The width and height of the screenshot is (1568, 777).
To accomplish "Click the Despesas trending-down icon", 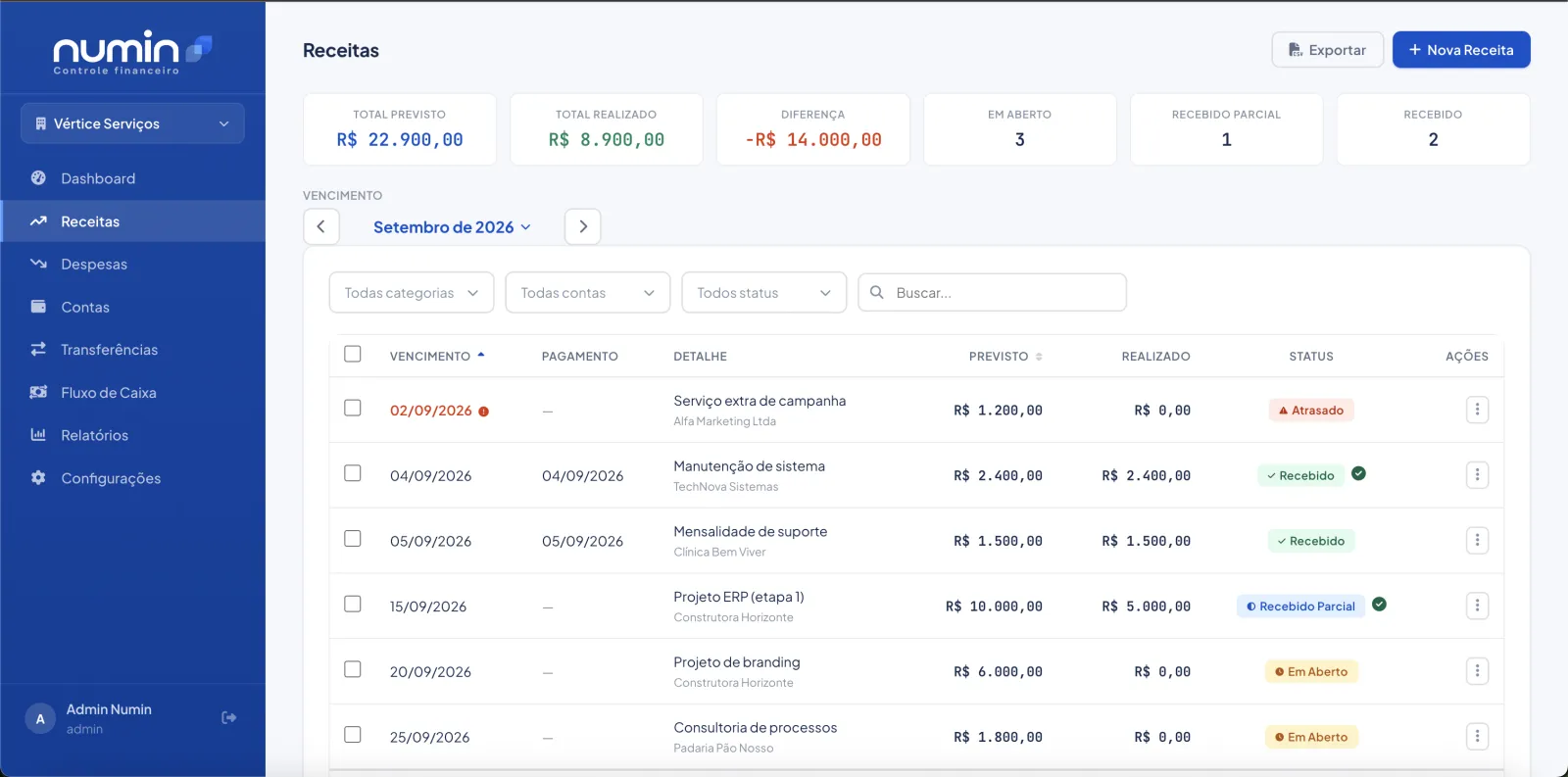I will coord(38,264).
